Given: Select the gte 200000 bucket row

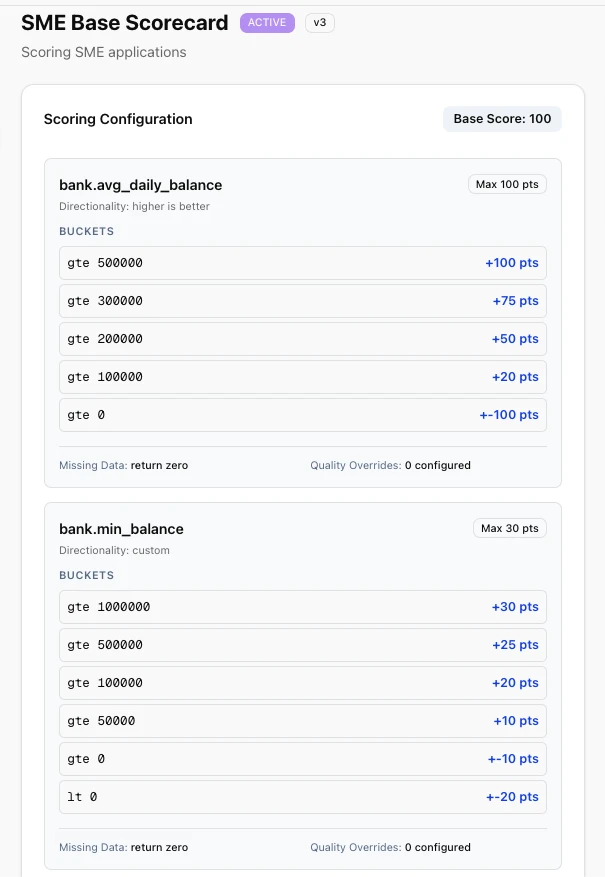Looking at the screenshot, I should tap(302, 339).
